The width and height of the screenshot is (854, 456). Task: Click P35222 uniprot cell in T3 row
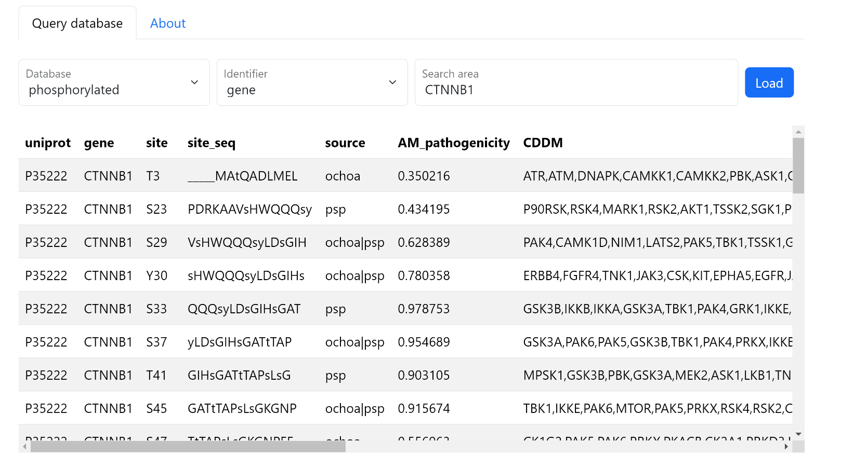pos(46,176)
